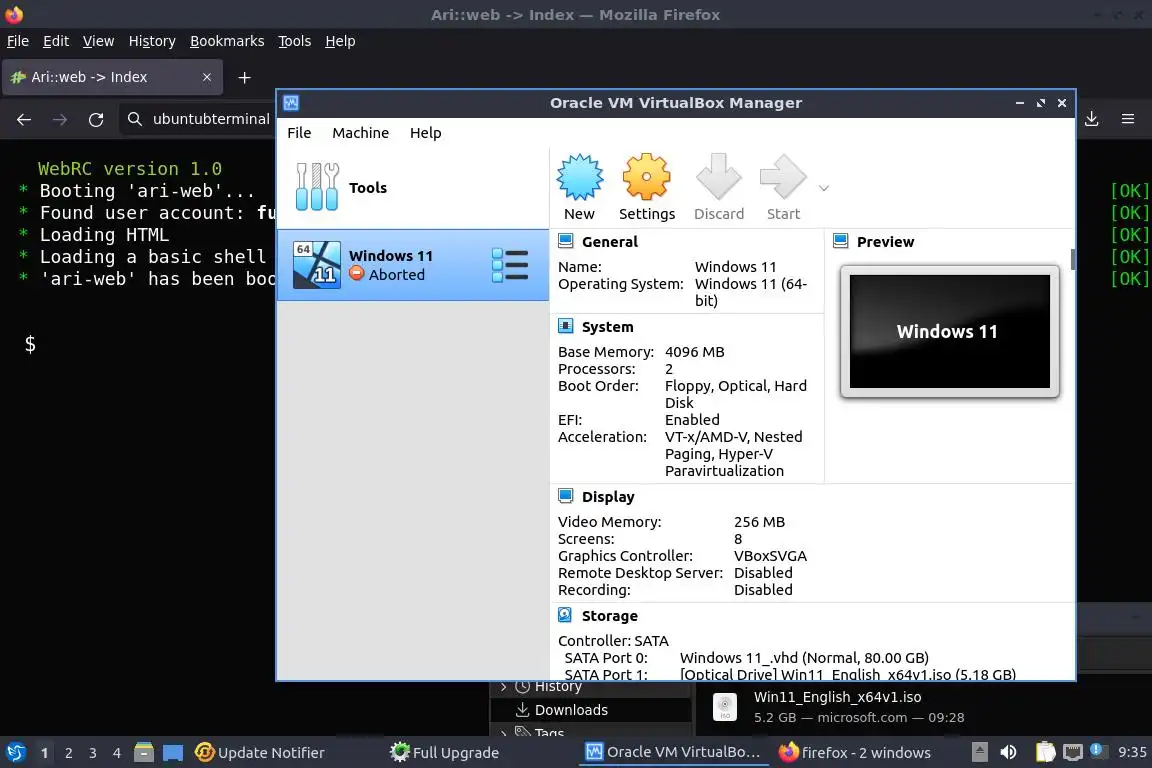Click the iso file icon in downloads
The height and width of the screenshot is (768, 1152).
[724, 707]
